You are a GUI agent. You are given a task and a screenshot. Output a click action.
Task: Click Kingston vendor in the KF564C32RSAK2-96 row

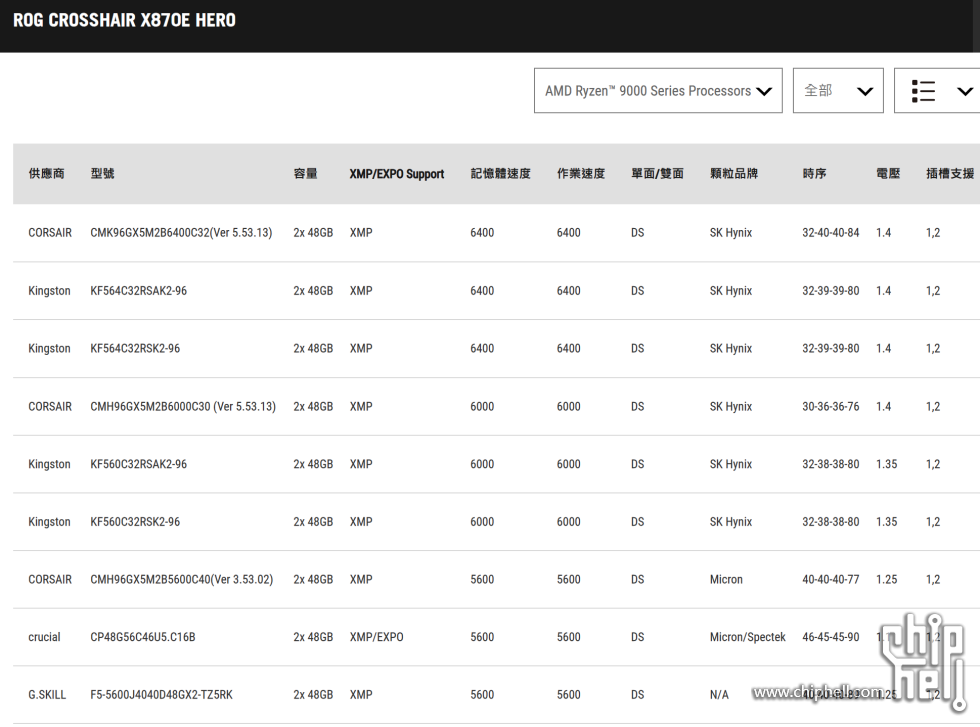click(49, 291)
